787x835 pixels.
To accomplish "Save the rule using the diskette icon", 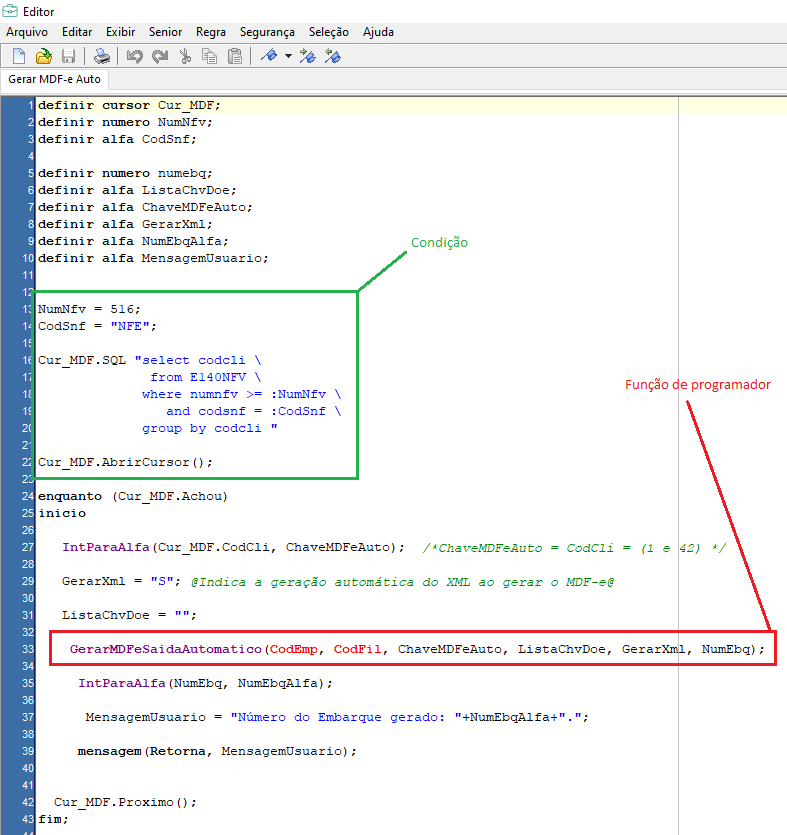I will click(69, 56).
